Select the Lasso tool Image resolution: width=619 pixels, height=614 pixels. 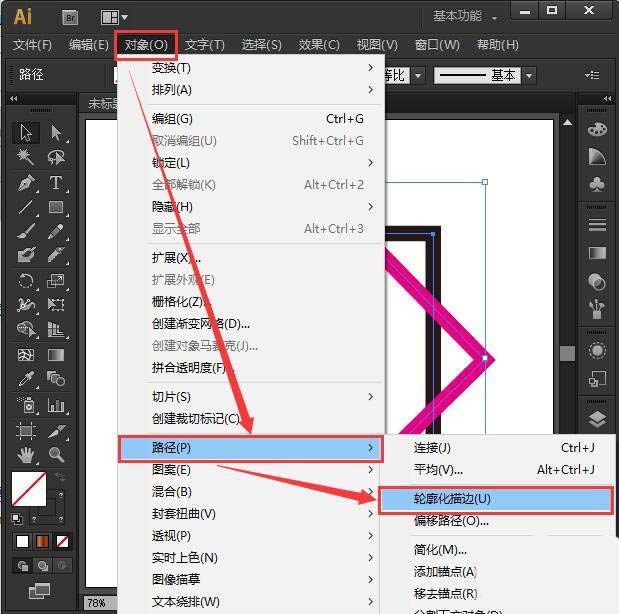click(x=56, y=157)
